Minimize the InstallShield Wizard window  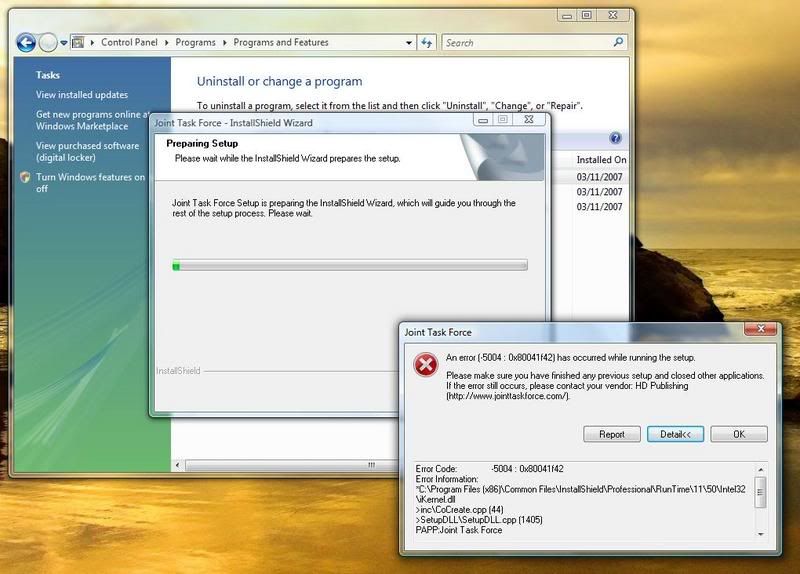(x=483, y=120)
